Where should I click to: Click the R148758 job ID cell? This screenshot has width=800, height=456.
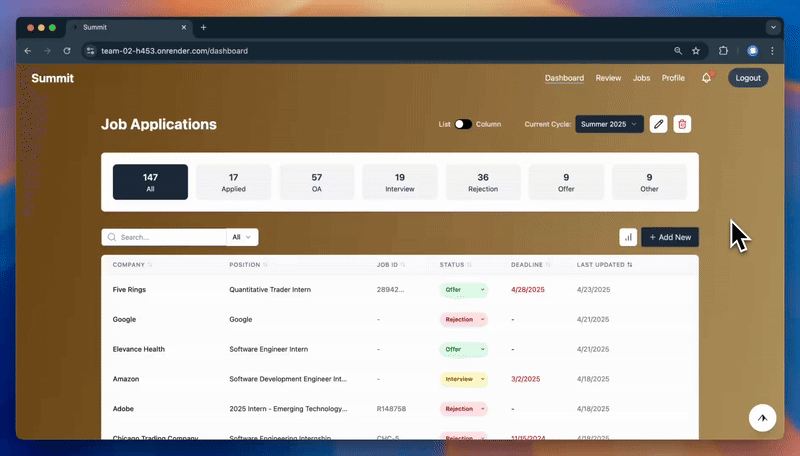[x=391, y=409]
